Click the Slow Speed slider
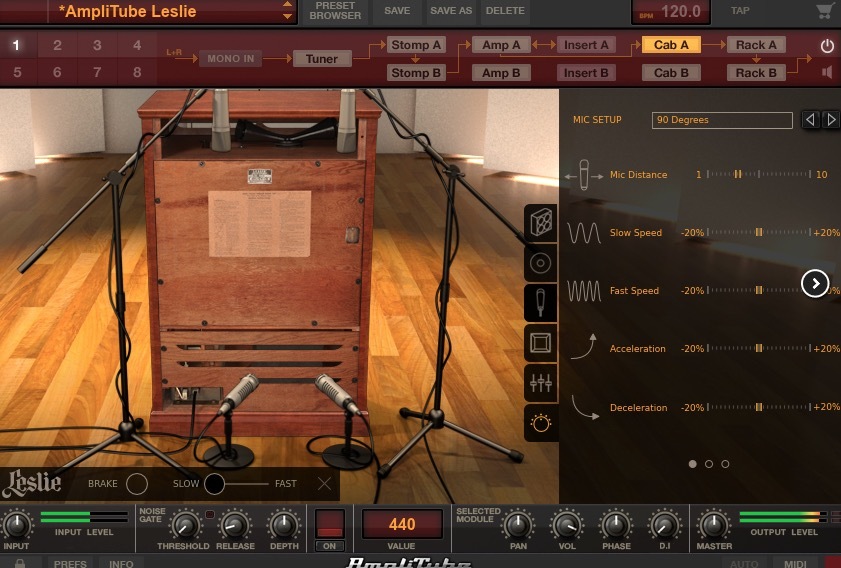Screen dimensions: 841x568 pyautogui.click(x=759, y=232)
